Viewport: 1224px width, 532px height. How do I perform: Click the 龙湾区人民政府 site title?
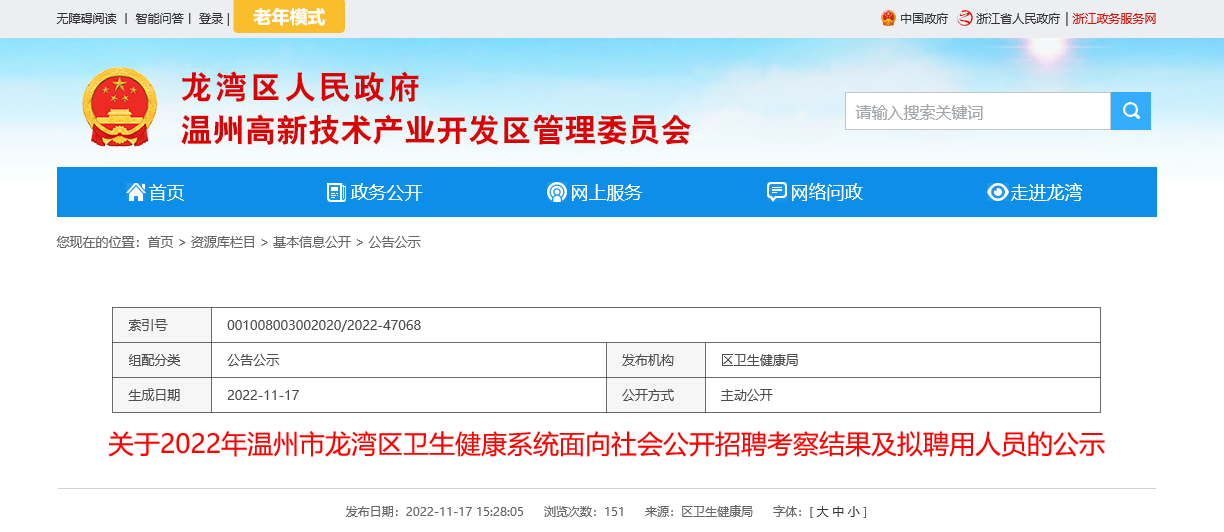(x=300, y=88)
